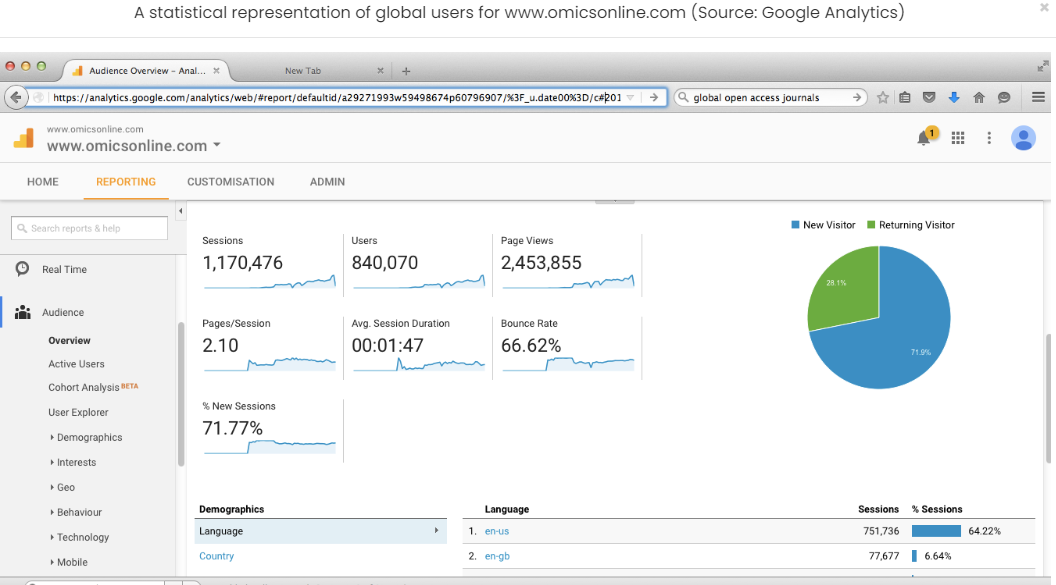The height and width of the screenshot is (585, 1056).
Task: Click the Google Analytics logo
Action: coord(24,138)
